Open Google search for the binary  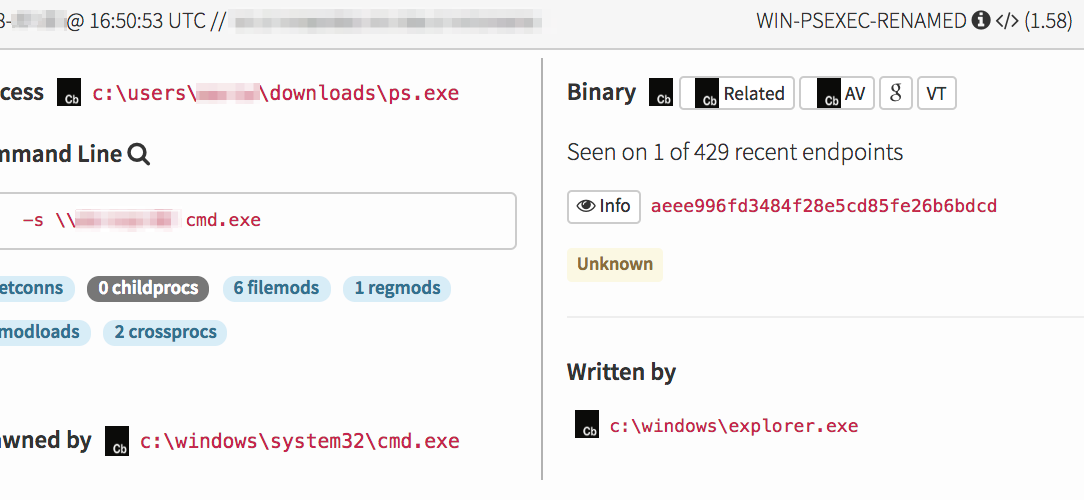coord(895,93)
